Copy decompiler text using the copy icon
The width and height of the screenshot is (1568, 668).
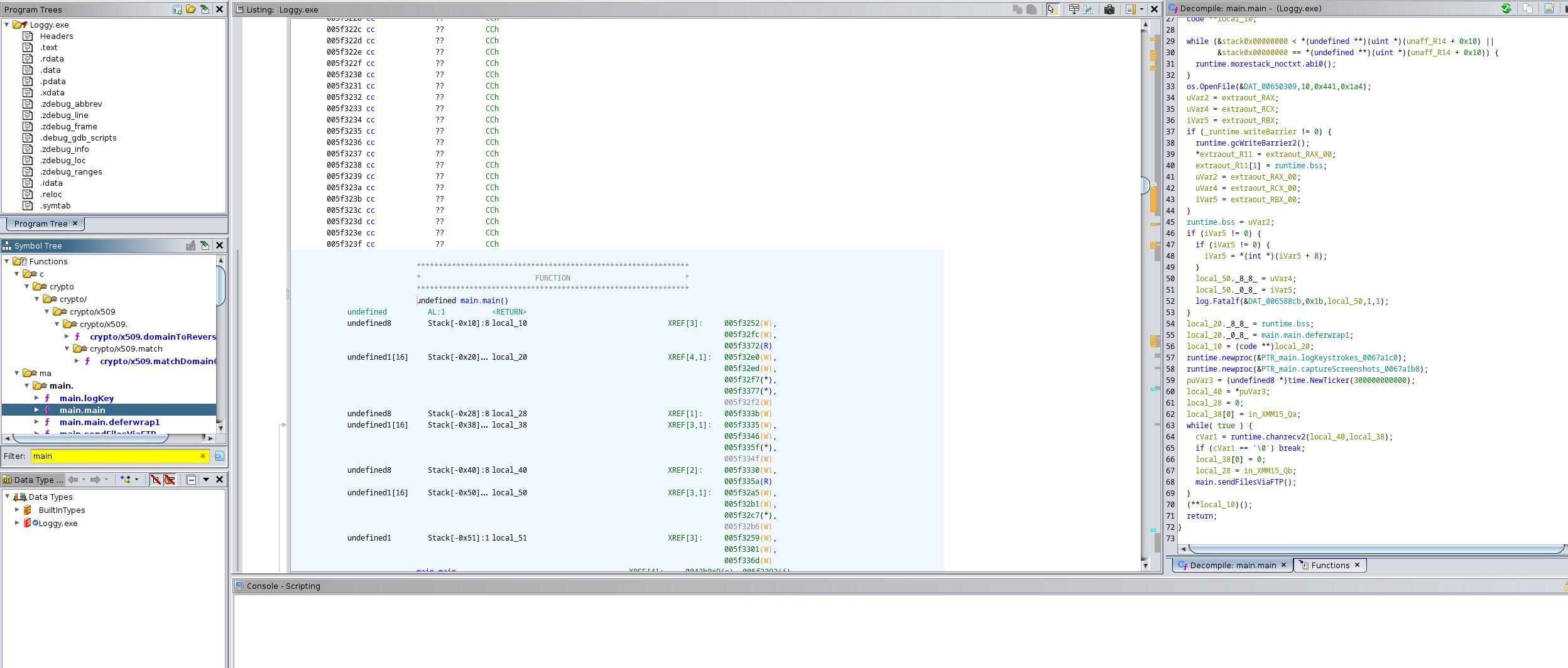click(1528, 8)
